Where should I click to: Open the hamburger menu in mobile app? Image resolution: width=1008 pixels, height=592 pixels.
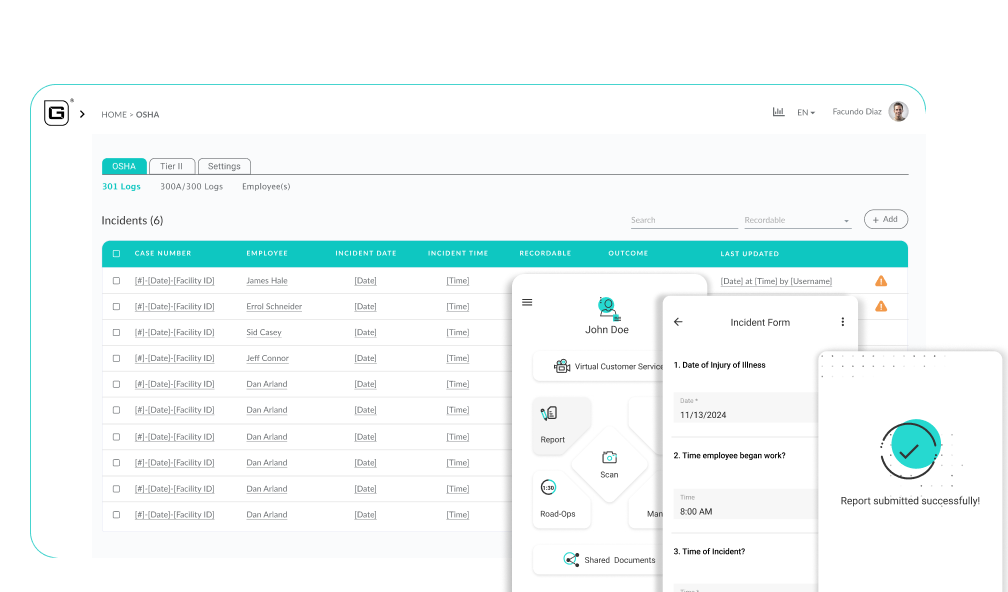coord(527,302)
